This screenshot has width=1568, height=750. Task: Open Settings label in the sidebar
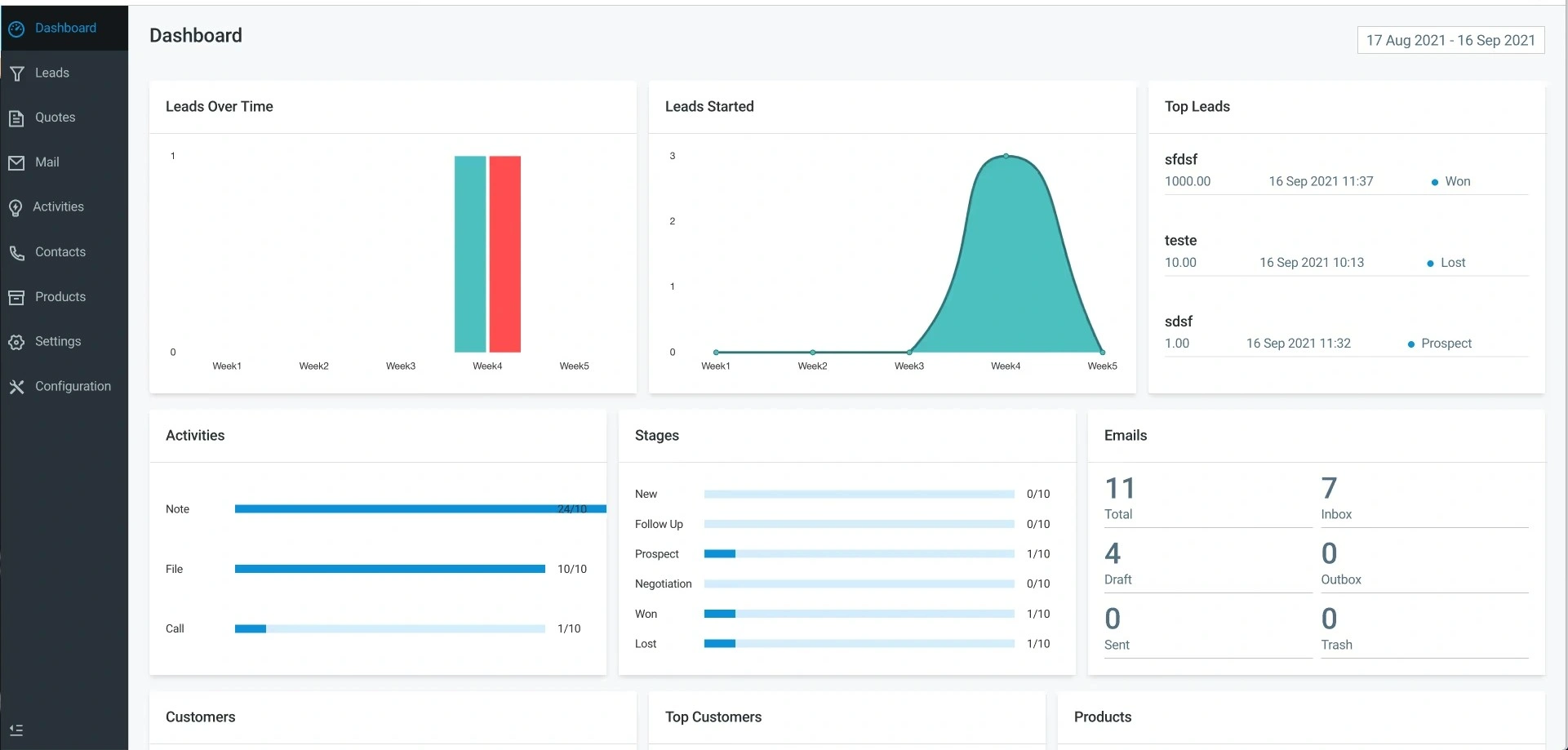[x=58, y=341]
